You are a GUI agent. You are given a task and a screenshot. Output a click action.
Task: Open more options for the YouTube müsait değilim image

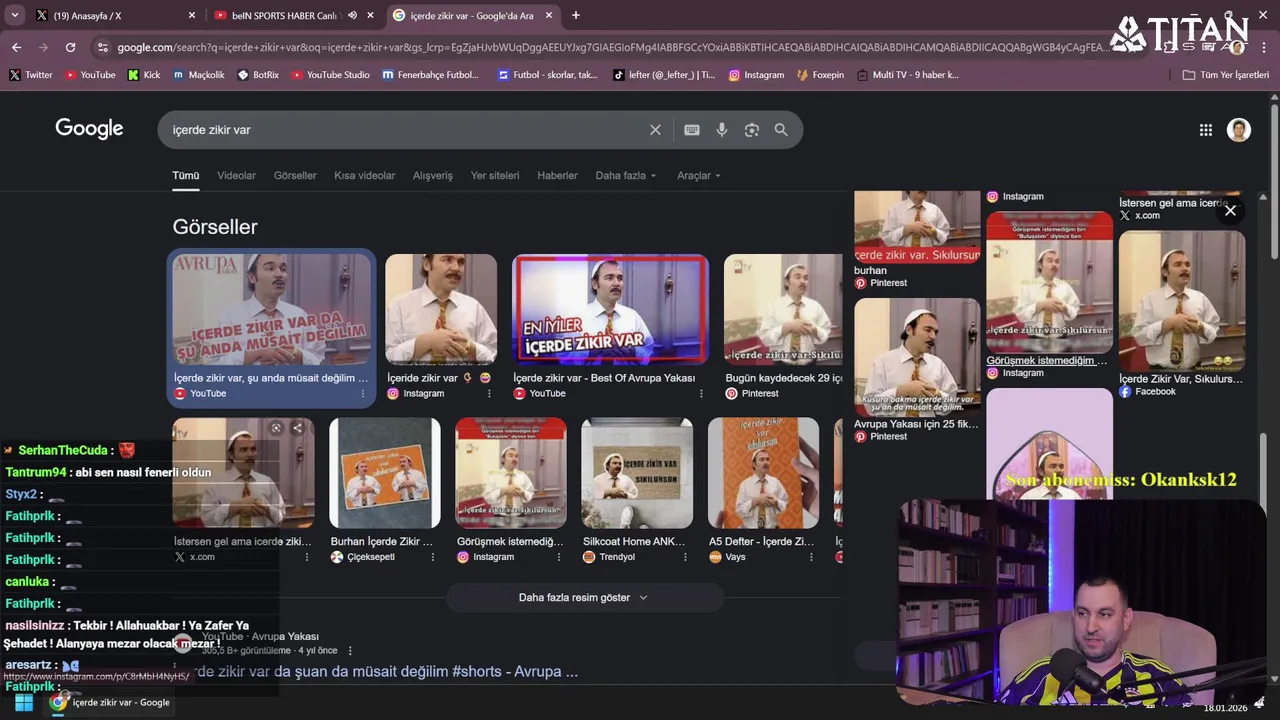tap(363, 394)
